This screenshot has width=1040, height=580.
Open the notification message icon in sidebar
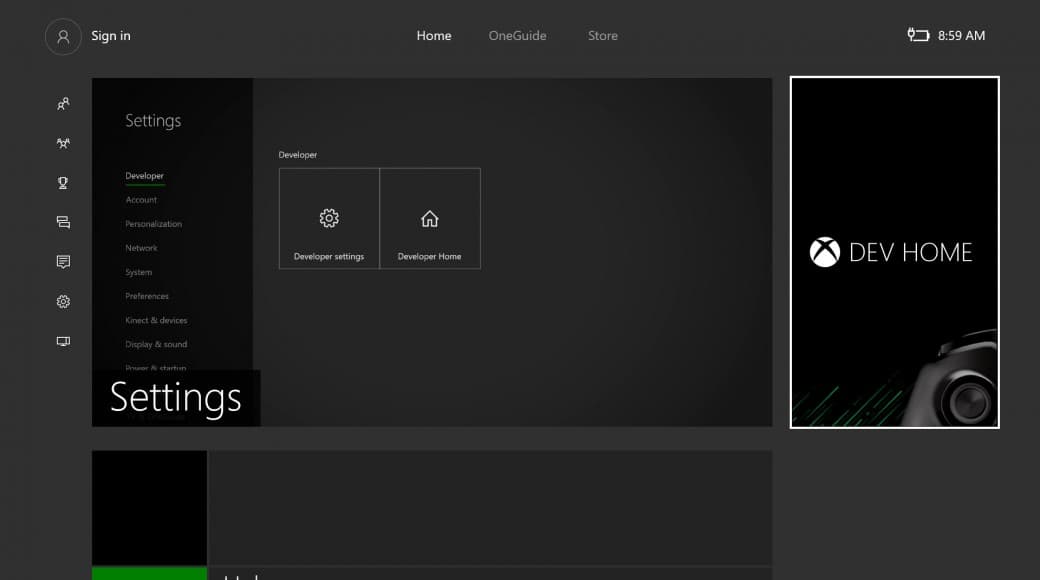tap(62, 261)
